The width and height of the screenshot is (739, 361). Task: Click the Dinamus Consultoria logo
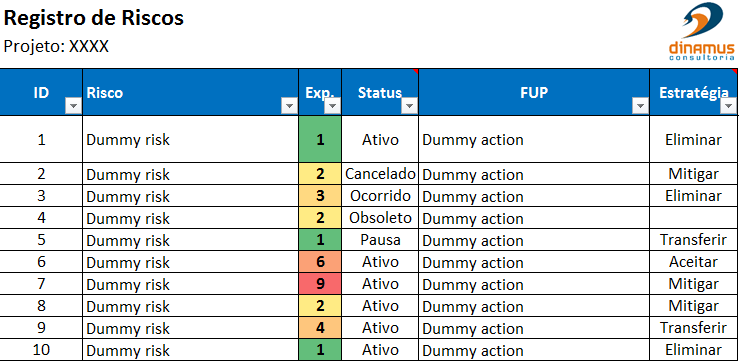701,31
